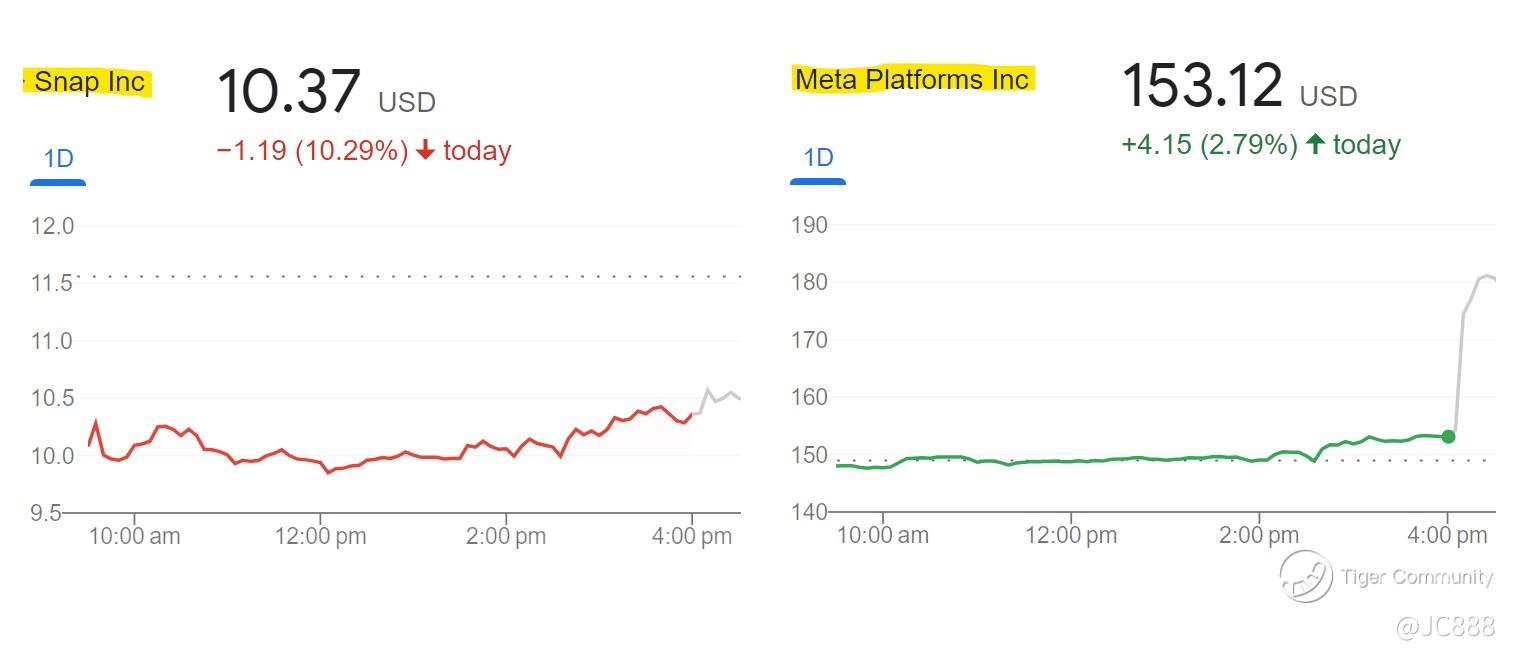Click the 12:00 pm label on Snap chart

[320, 536]
